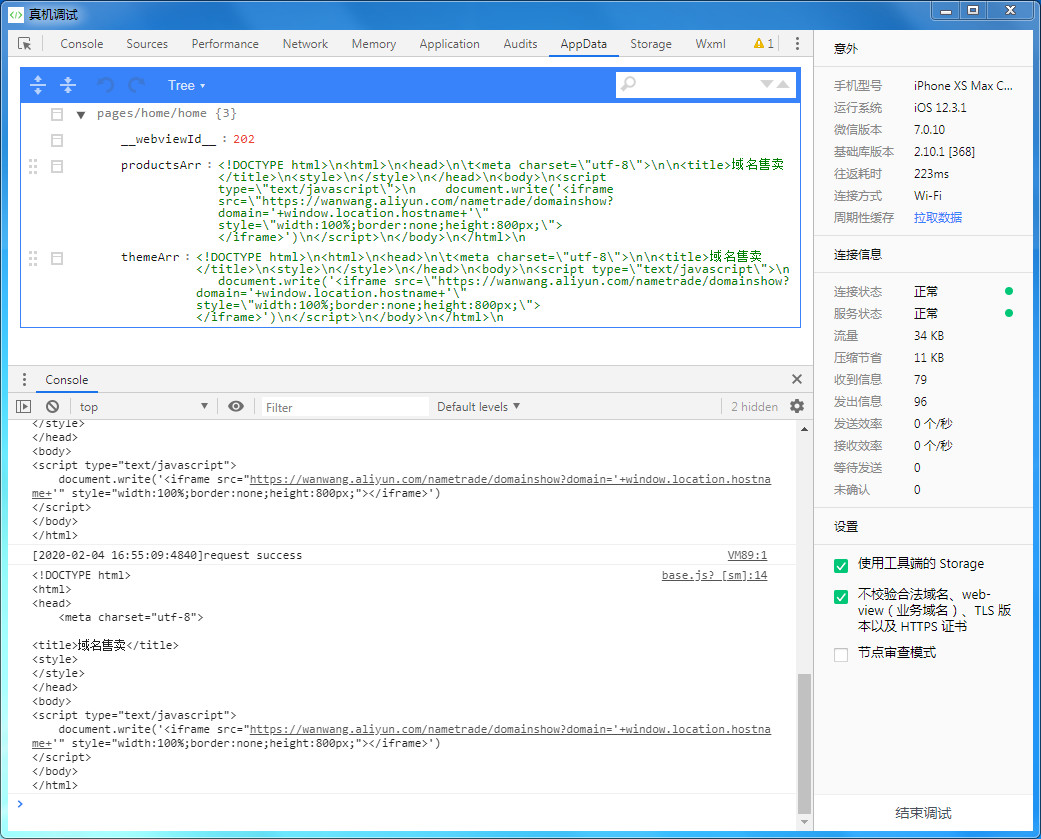Jump to previous search result arrow
1041x839 pixels.
coord(783,84)
